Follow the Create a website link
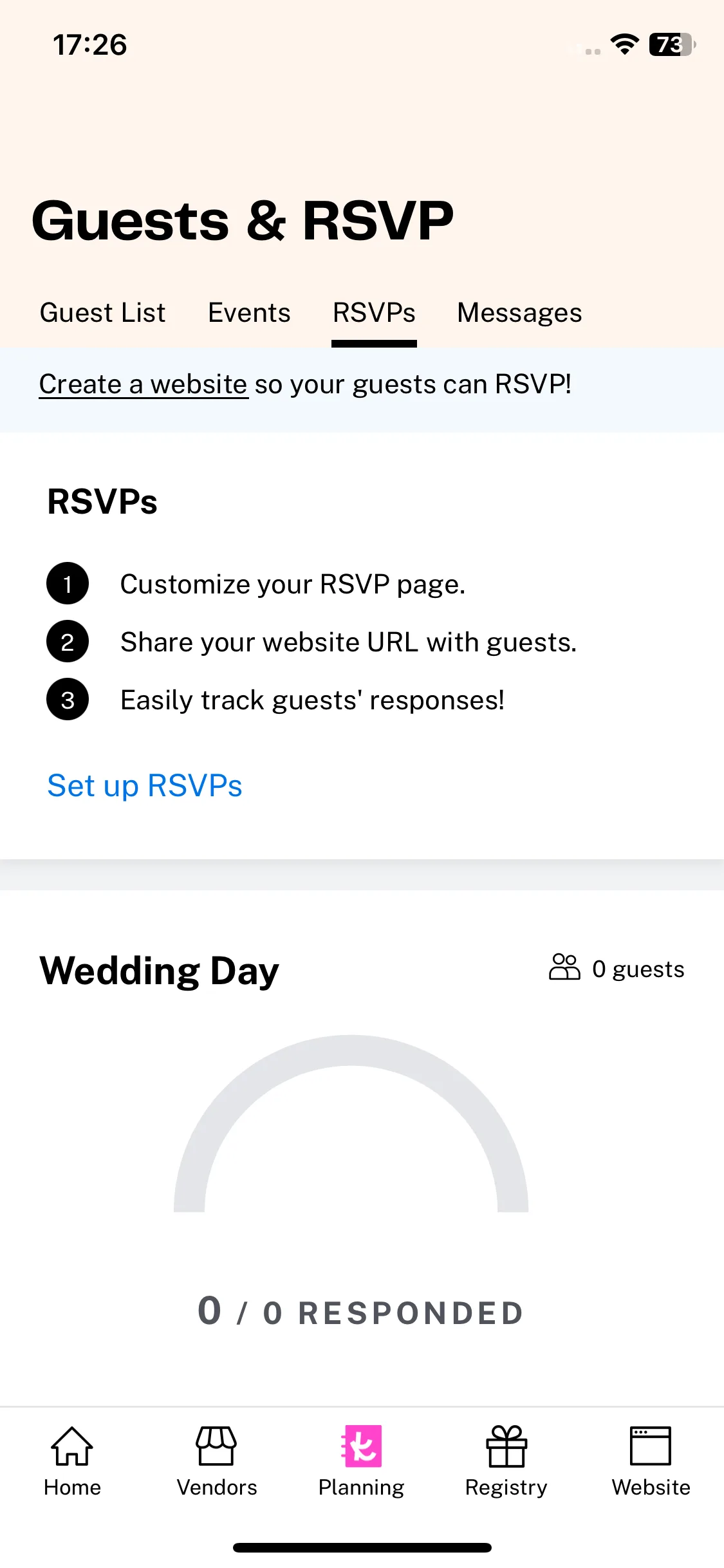This screenshot has height=1568, width=724. coord(144,384)
